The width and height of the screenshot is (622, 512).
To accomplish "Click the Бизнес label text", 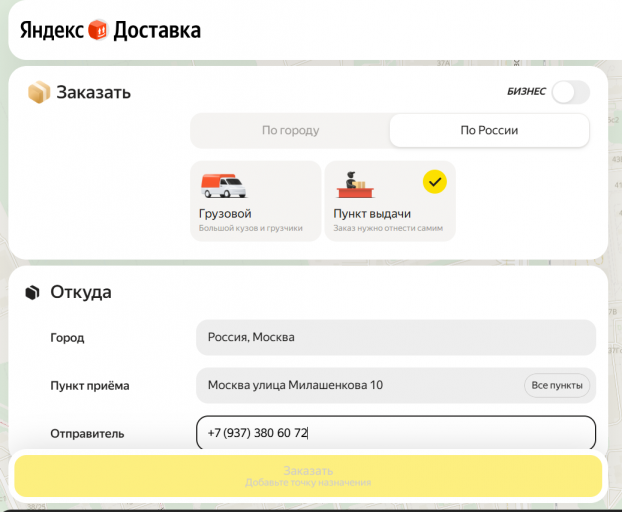I will (x=526, y=92).
